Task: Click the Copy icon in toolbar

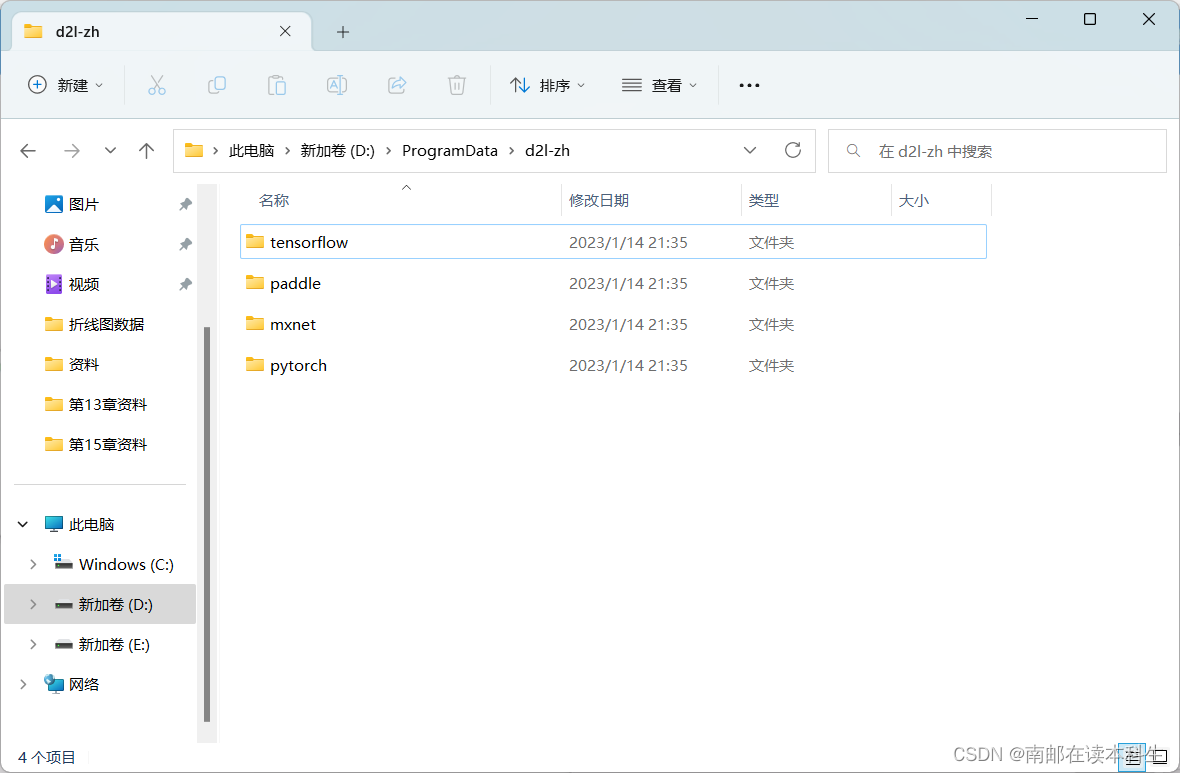Action: coord(217,85)
